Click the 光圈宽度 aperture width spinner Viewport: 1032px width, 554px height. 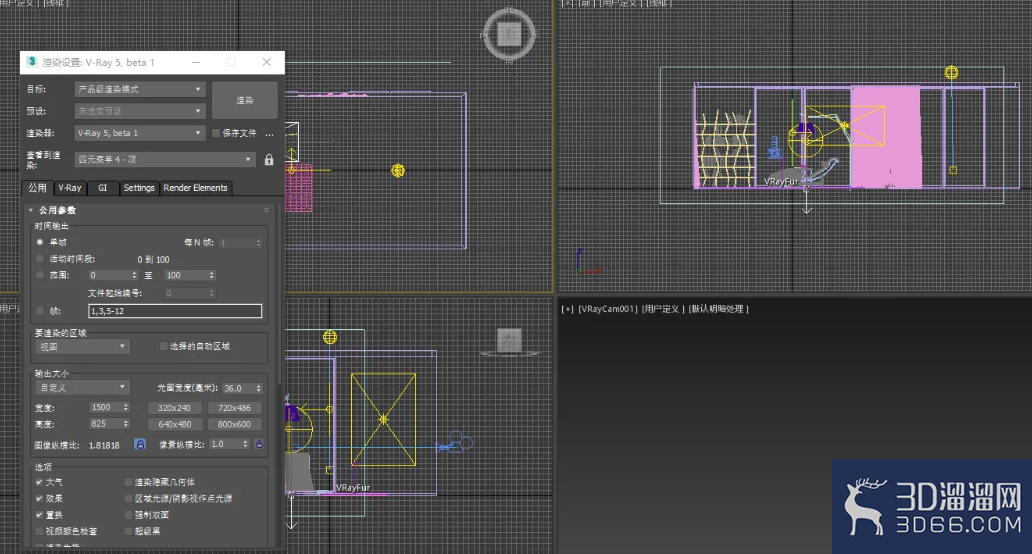(259, 388)
